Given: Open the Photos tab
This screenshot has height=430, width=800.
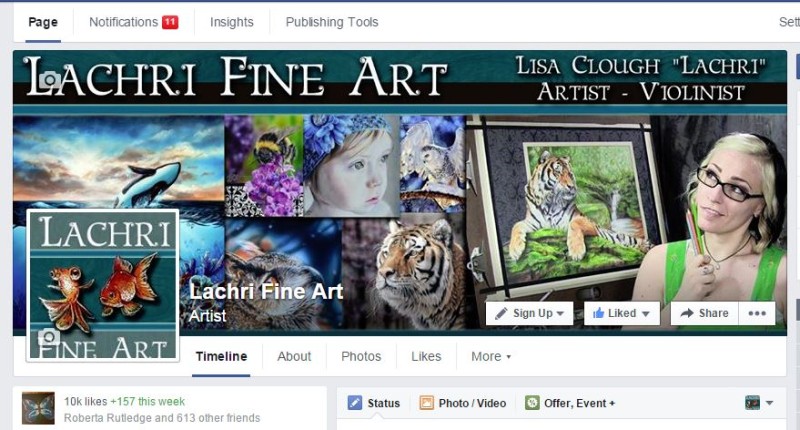Looking at the screenshot, I should (x=361, y=356).
